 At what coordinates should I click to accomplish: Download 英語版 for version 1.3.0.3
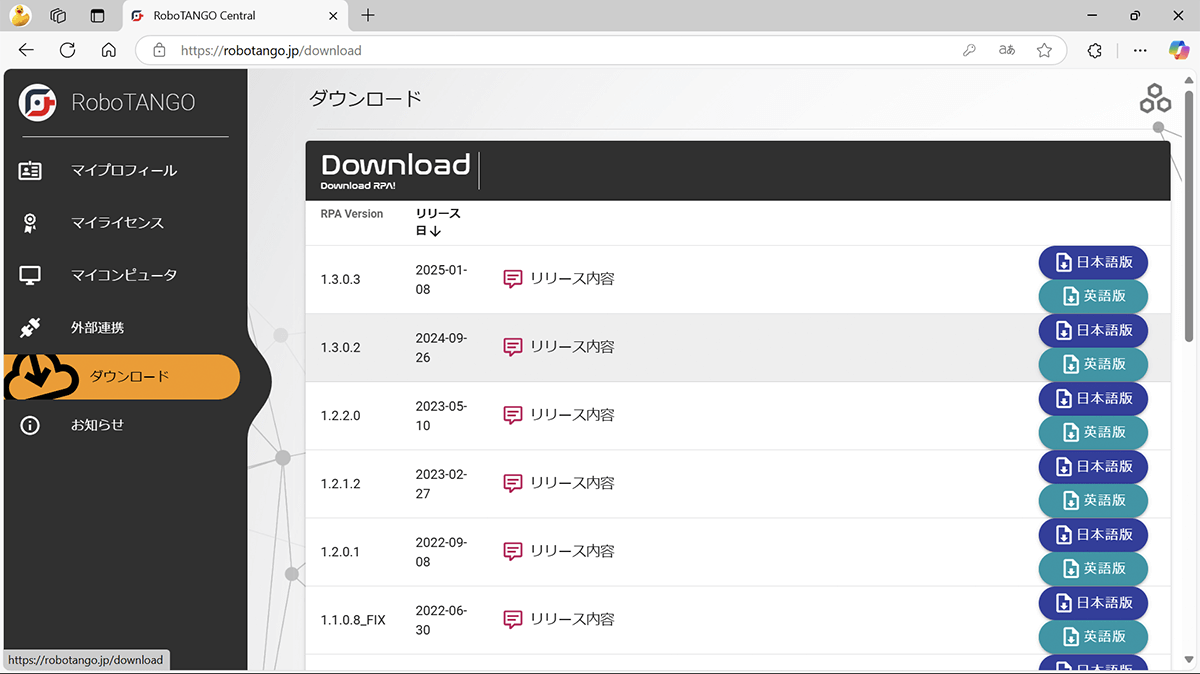coord(1093,296)
